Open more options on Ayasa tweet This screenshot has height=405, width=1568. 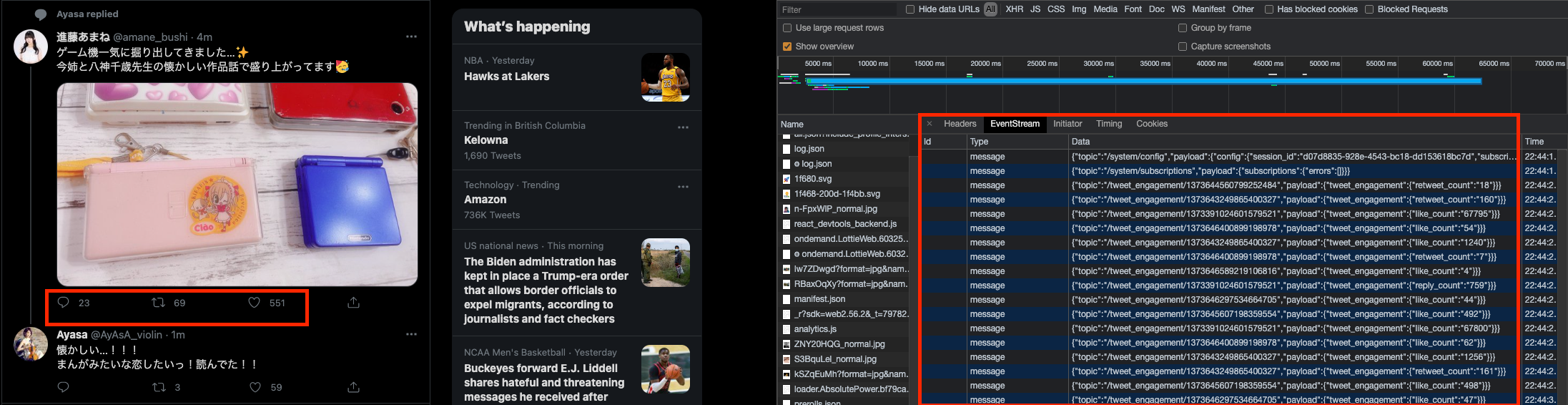pos(411,334)
